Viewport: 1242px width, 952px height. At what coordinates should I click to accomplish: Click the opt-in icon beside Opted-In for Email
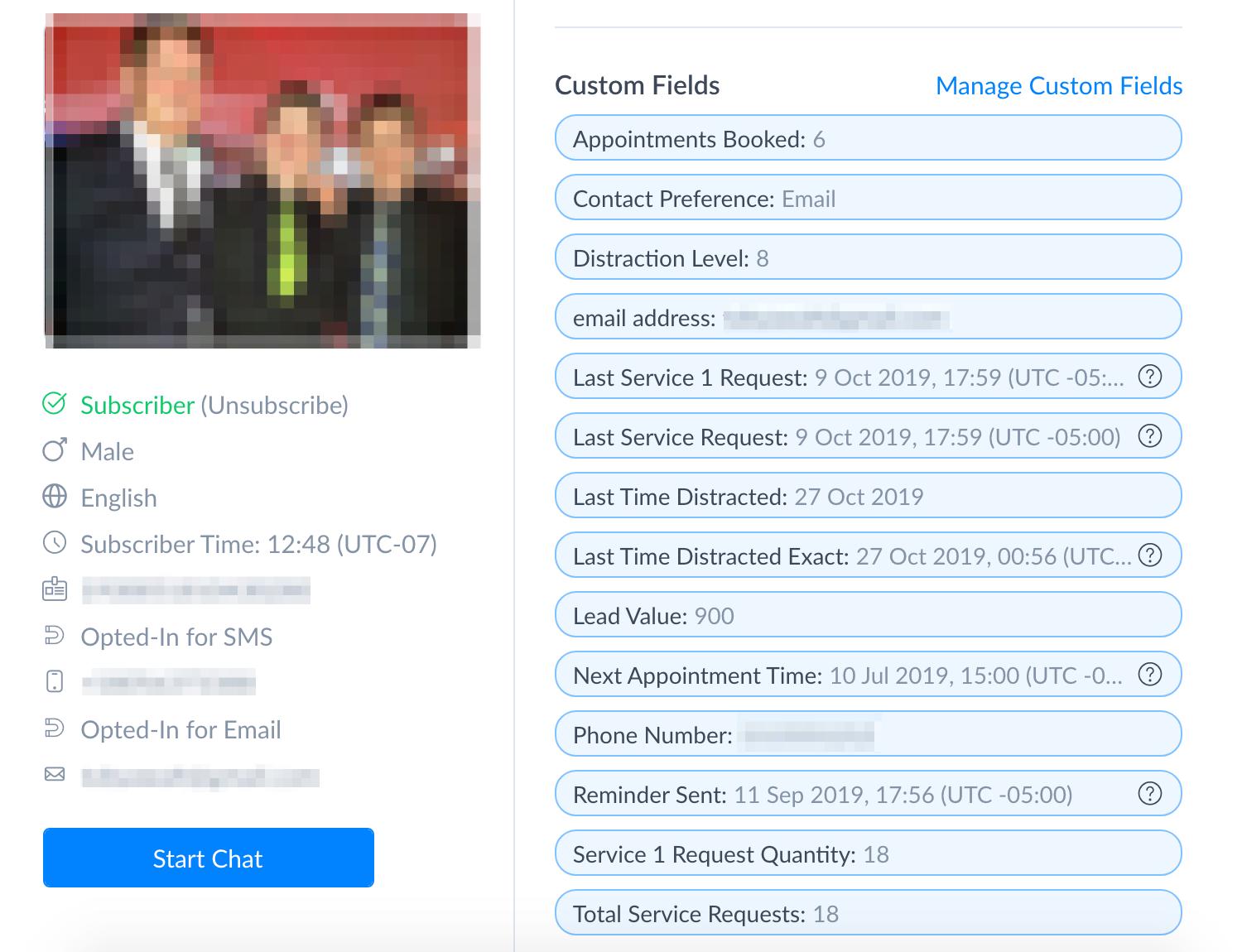pos(54,728)
